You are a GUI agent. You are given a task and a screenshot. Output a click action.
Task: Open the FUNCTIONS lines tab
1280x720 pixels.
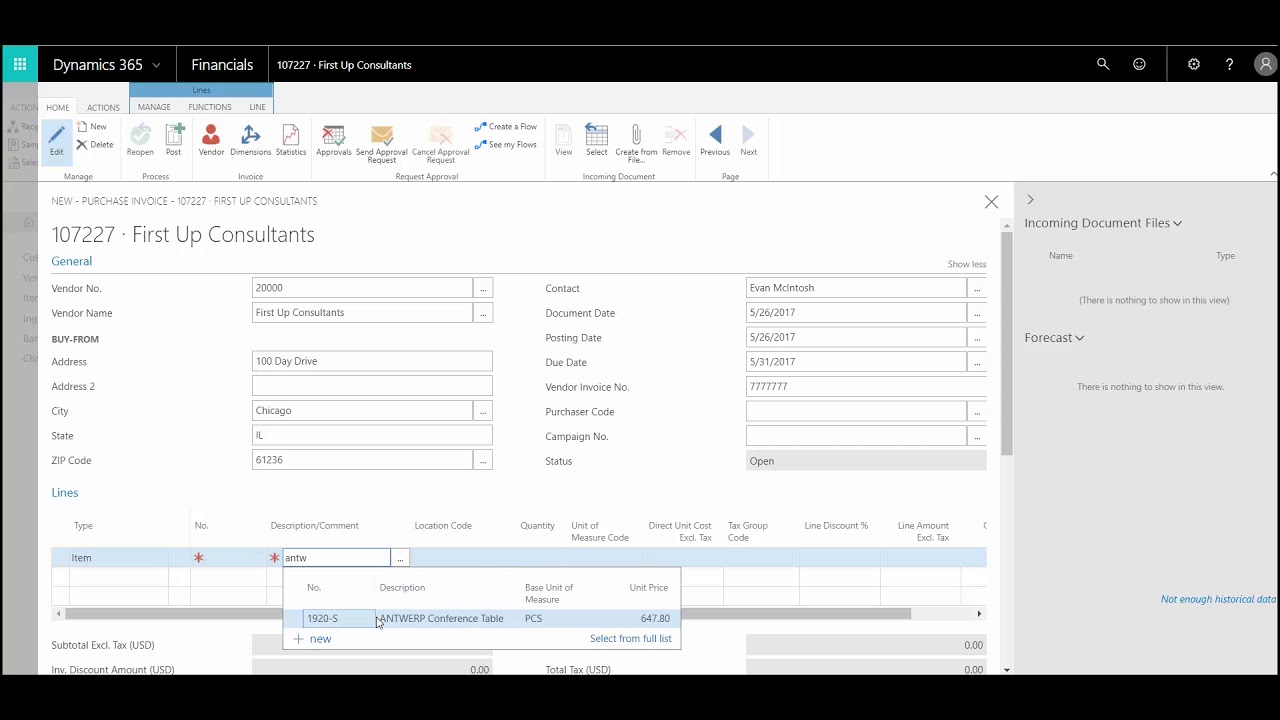coord(210,107)
